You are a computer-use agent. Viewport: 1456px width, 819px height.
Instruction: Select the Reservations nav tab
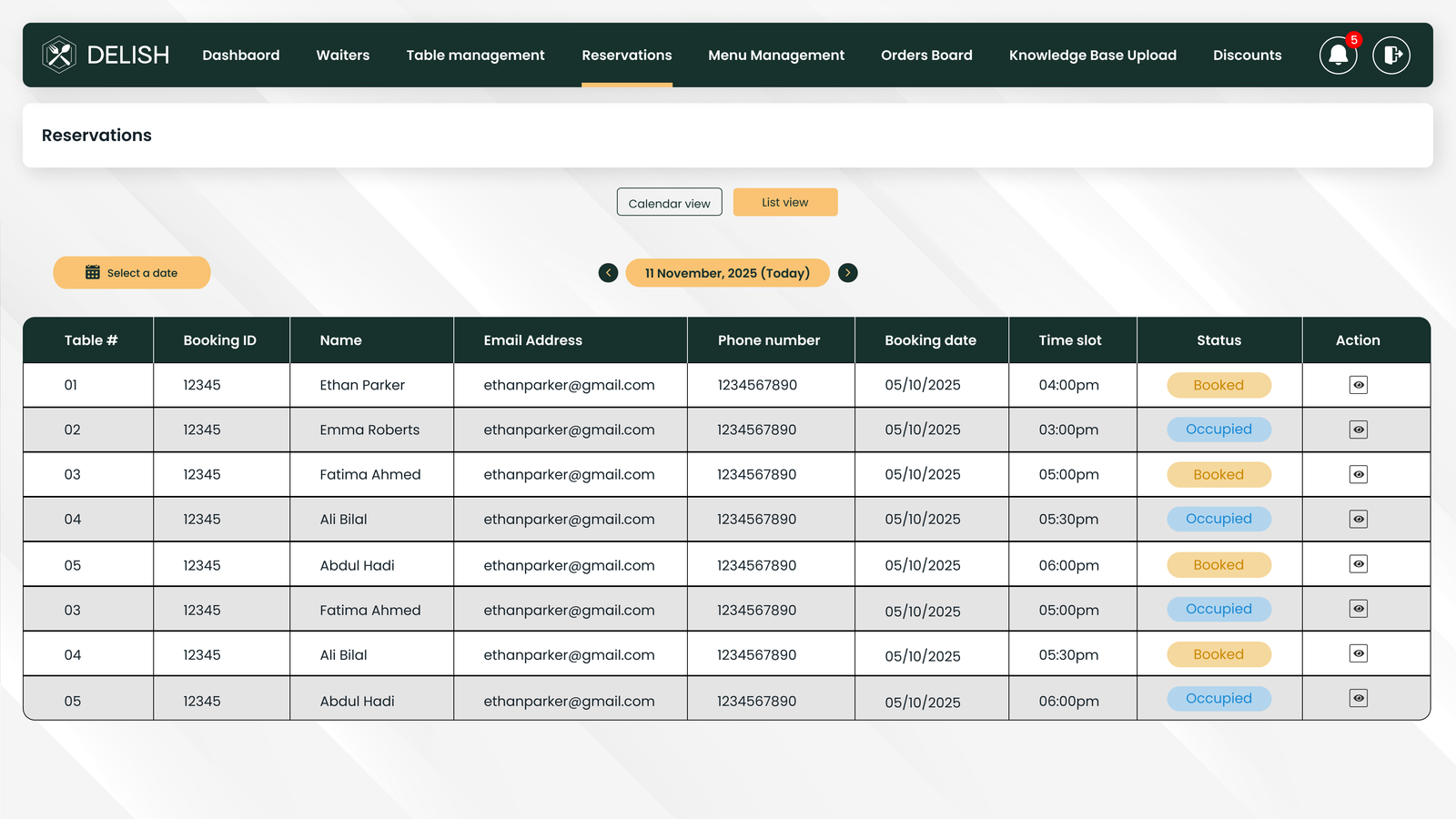click(627, 55)
